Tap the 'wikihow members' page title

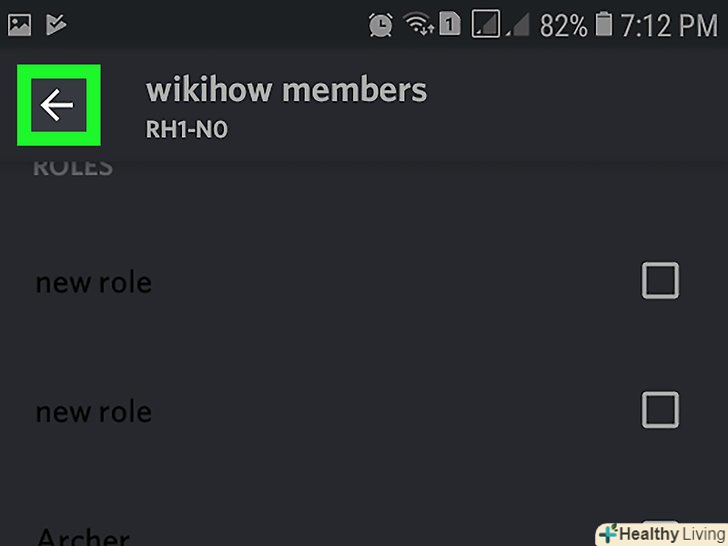tap(286, 90)
